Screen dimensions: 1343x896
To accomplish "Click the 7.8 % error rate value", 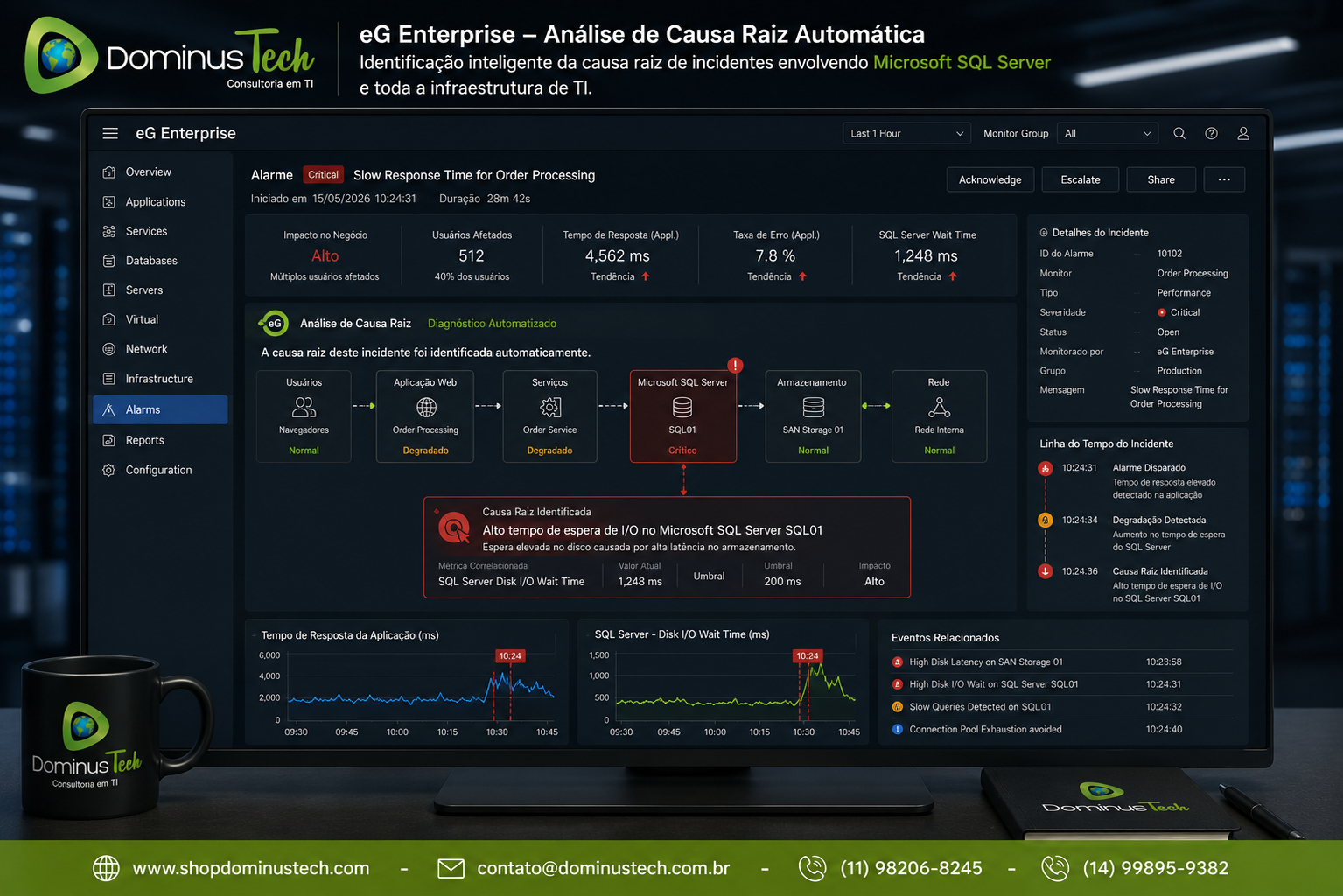I will [775, 256].
